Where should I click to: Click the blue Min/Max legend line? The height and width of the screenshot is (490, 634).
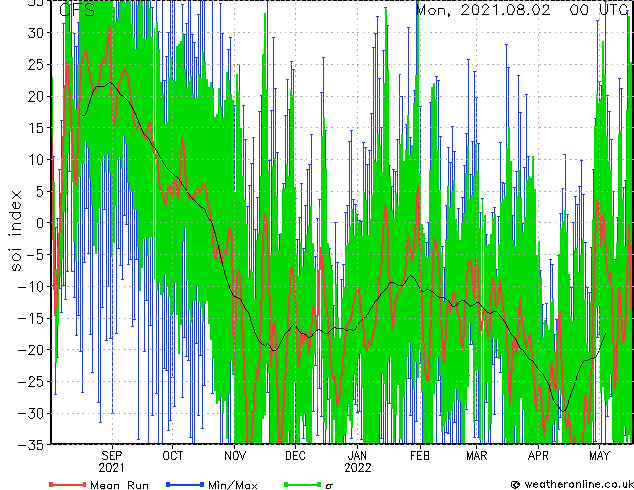coord(185,484)
